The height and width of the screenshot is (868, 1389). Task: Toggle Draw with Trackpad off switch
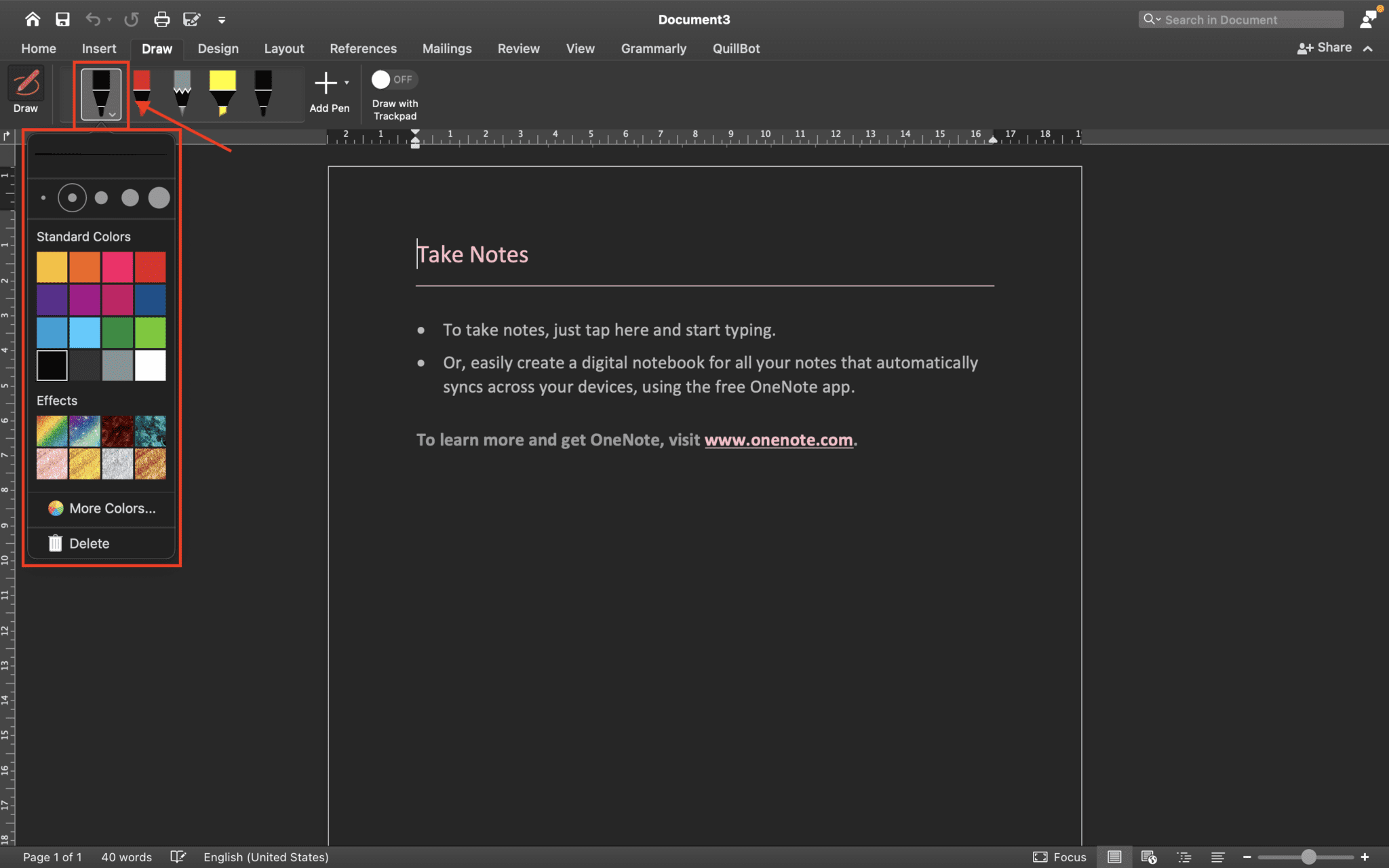tap(393, 79)
